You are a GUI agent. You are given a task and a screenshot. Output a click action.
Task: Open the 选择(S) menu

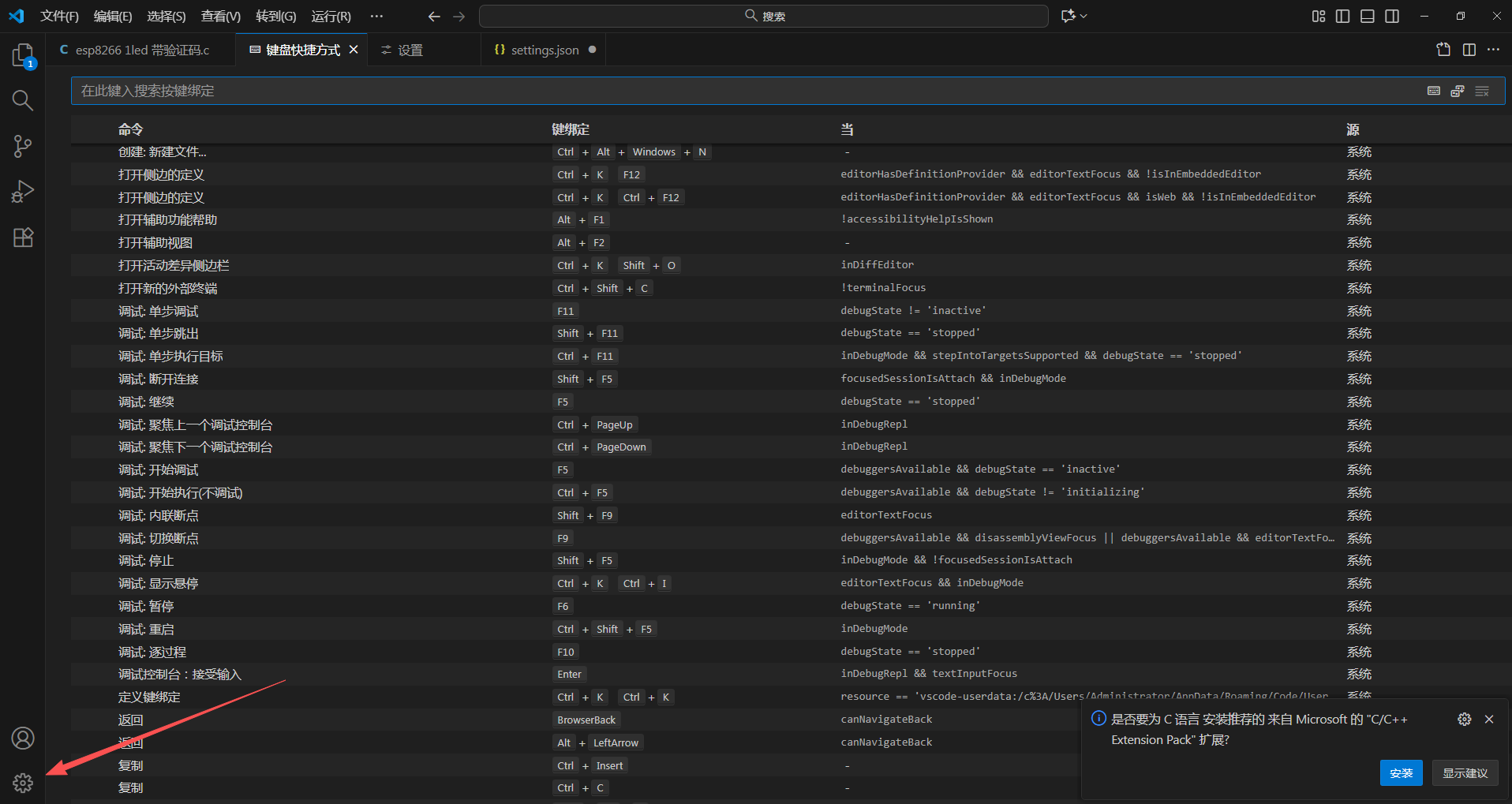coord(166,16)
